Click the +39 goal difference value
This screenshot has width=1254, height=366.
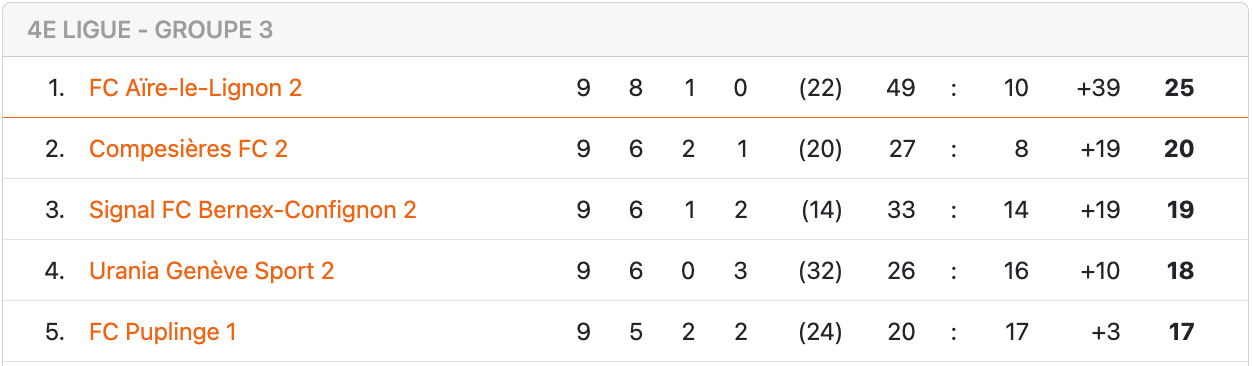point(1098,88)
